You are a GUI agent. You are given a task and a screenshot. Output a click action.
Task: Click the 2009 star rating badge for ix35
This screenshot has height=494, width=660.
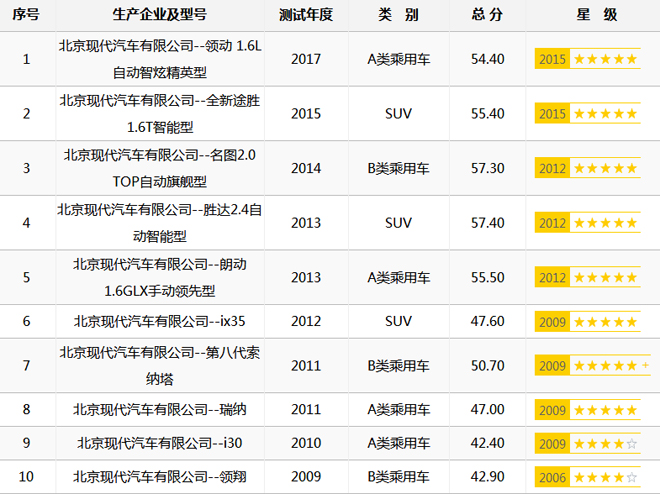(x=588, y=322)
